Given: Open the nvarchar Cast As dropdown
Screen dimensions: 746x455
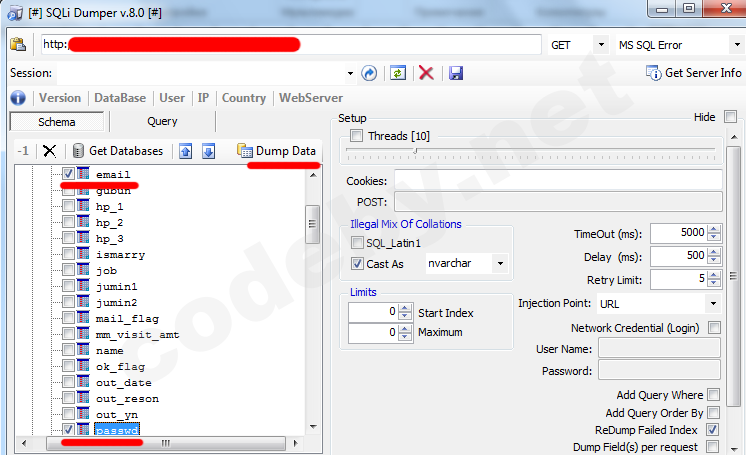Looking at the screenshot, I should coord(501,263).
